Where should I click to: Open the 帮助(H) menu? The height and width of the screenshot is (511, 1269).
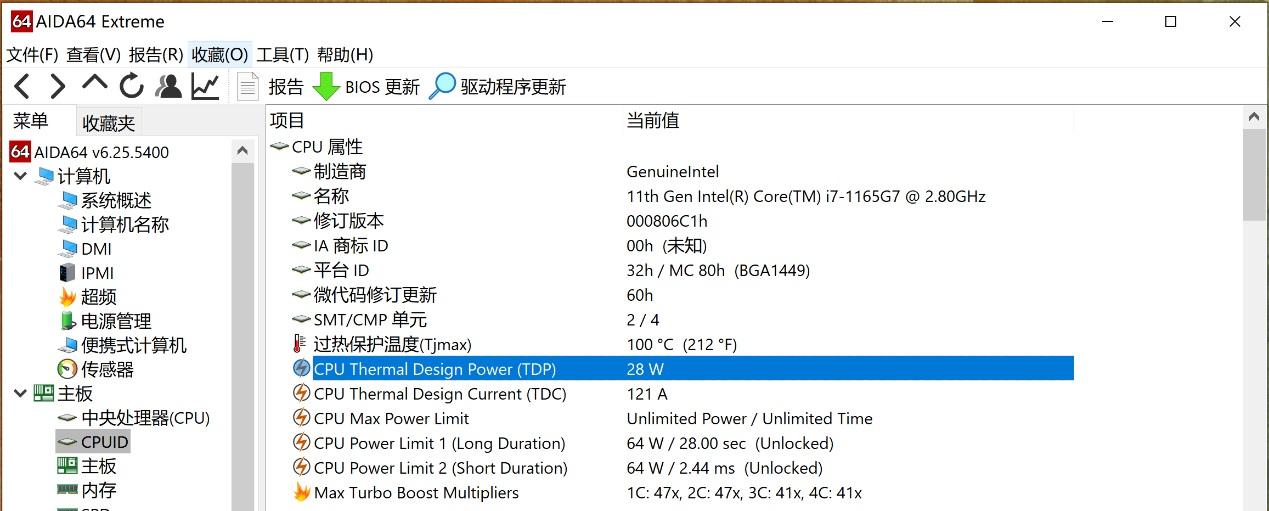tap(345, 55)
